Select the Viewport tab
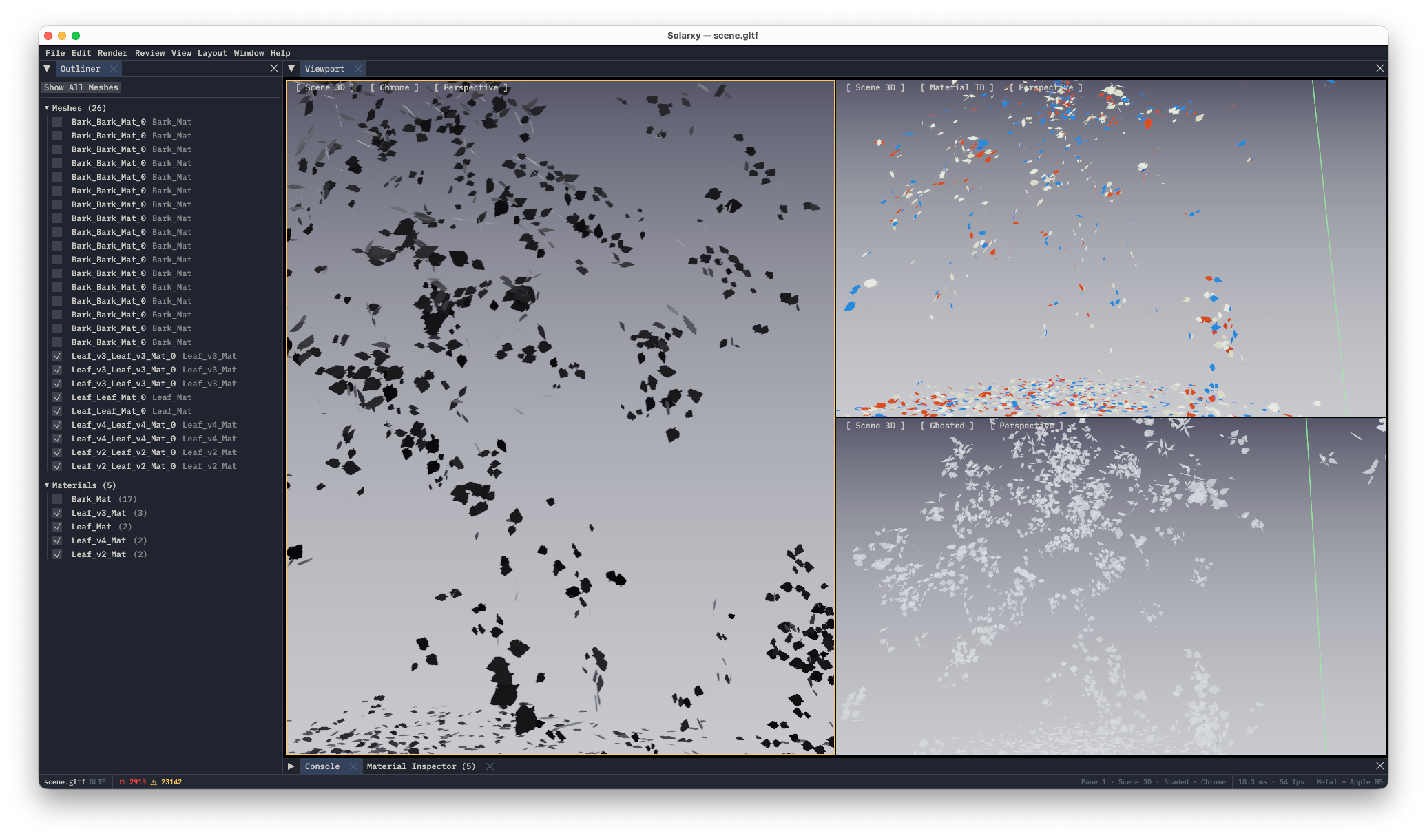The width and height of the screenshot is (1427, 840). click(x=325, y=69)
